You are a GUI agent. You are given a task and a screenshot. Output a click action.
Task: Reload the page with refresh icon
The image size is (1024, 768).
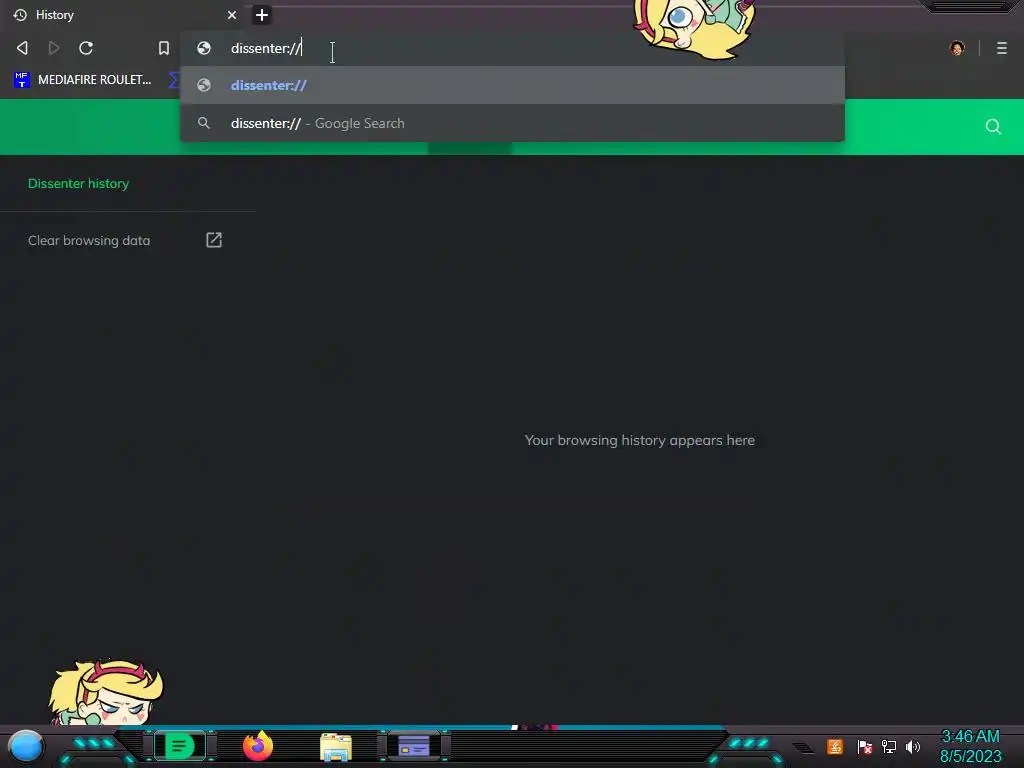pyautogui.click(x=86, y=48)
